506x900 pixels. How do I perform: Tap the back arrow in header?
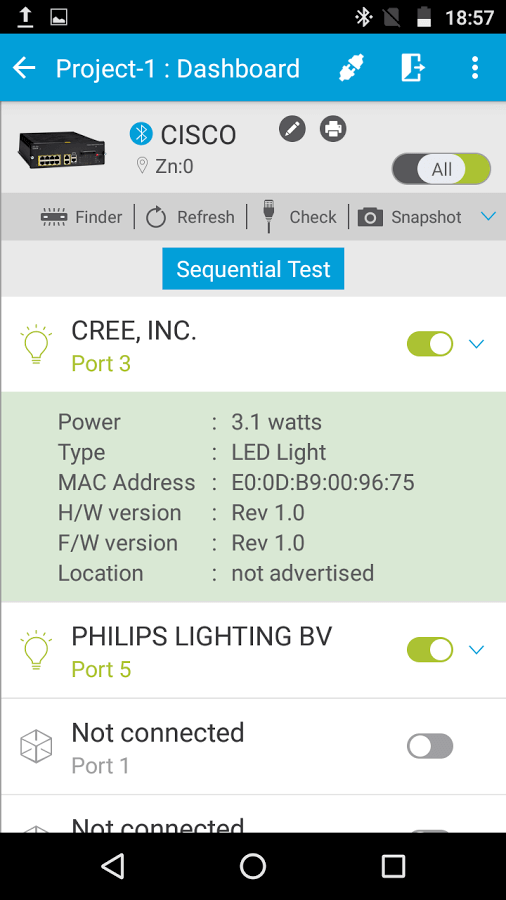coord(24,68)
